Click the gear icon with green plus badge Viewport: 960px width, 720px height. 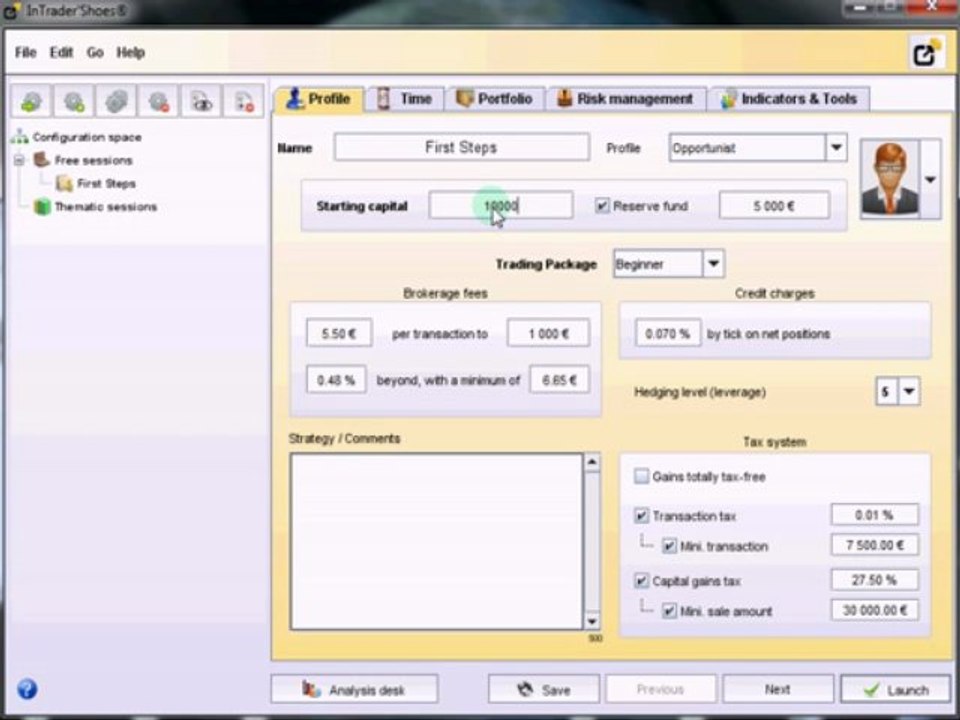point(73,102)
